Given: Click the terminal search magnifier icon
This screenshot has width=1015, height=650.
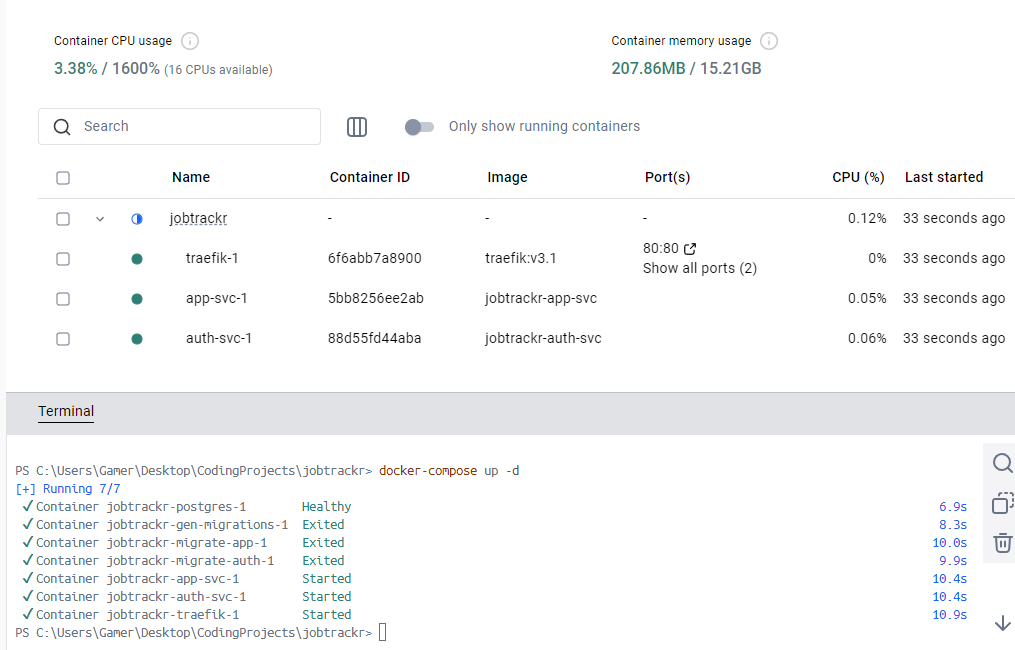Looking at the screenshot, I should click(x=1002, y=462).
